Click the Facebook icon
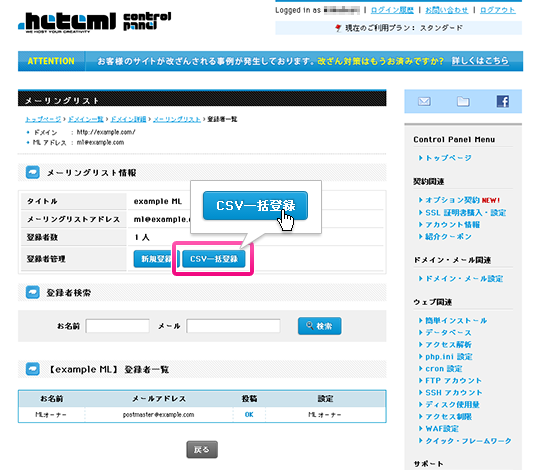Image resolution: width=540 pixels, height=470 pixels. point(502,101)
